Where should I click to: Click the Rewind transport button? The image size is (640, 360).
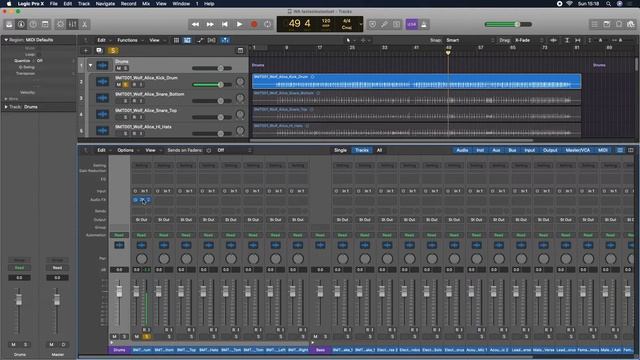point(195,24)
